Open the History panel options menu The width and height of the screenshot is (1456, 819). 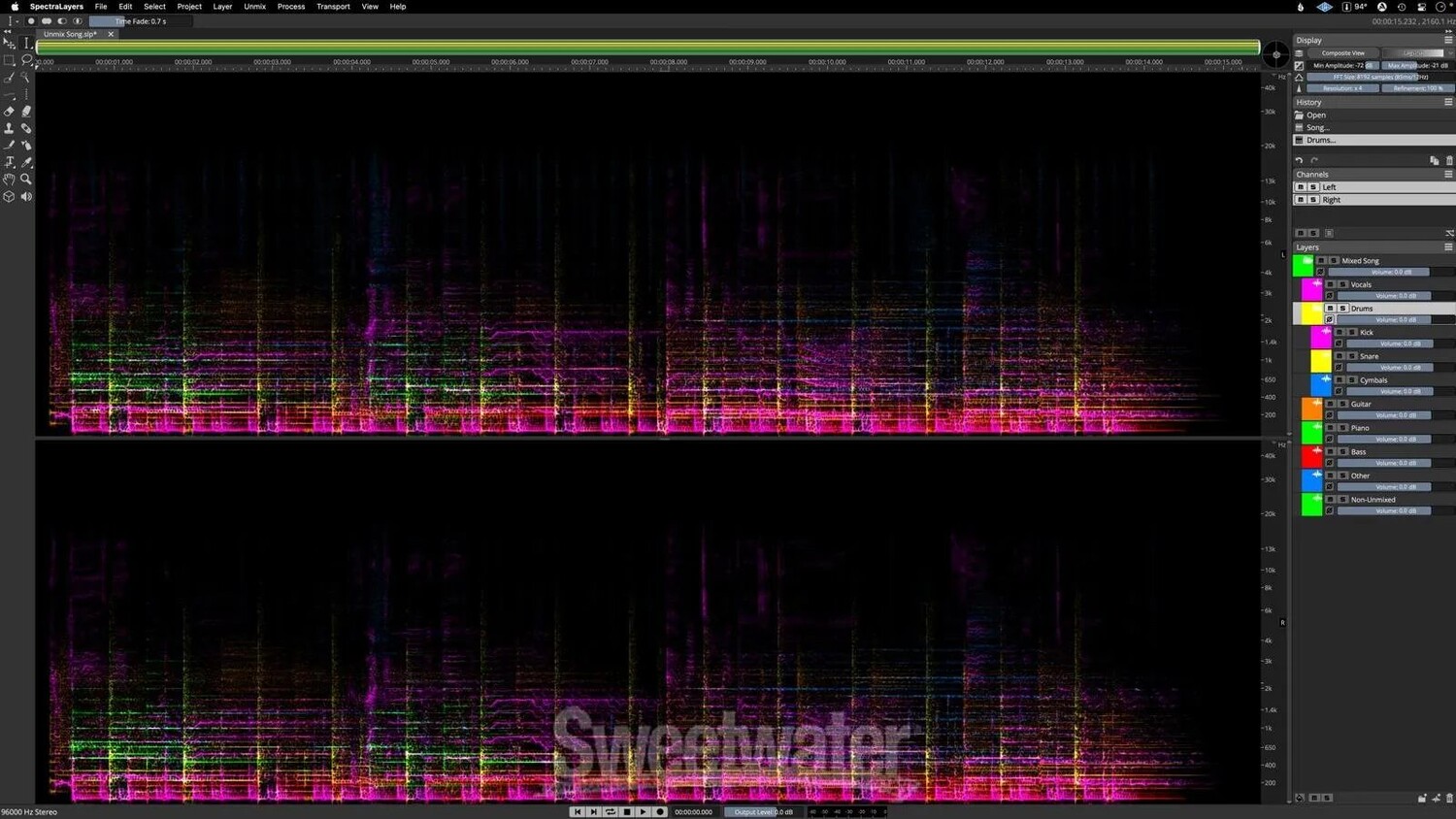(x=1448, y=102)
